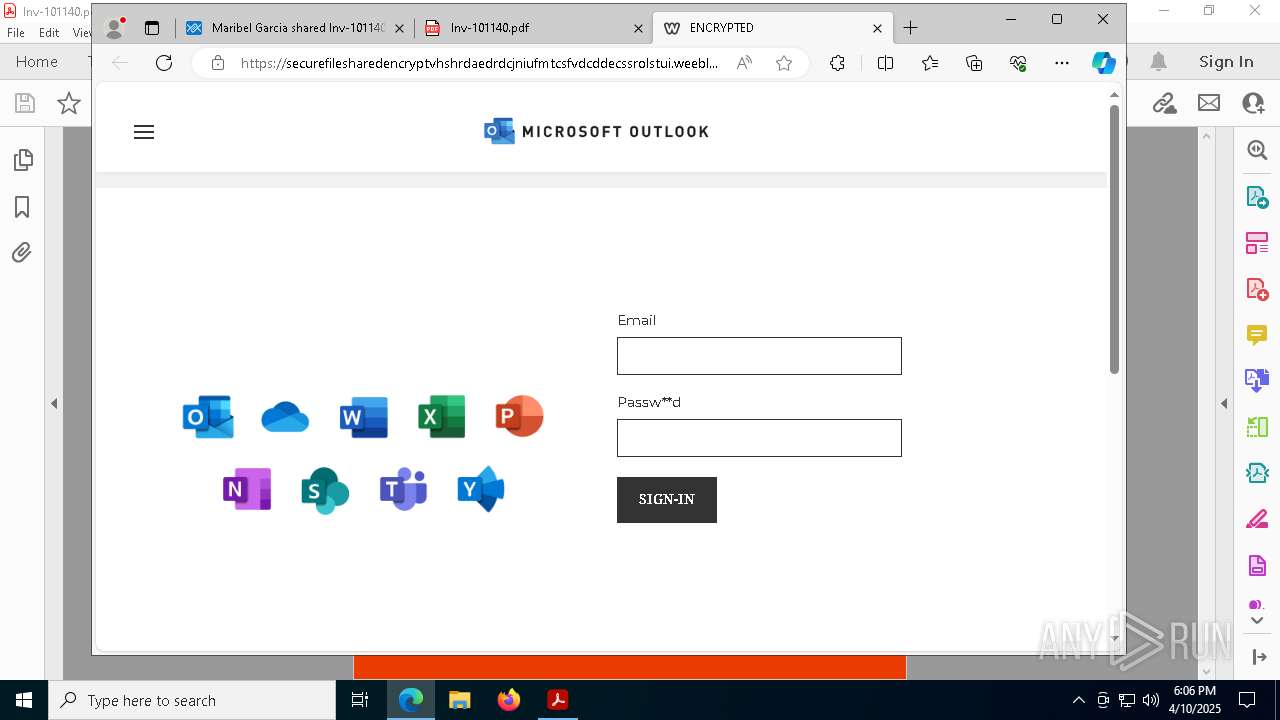Open Acrobat notifications bell
The image size is (1280, 720).
pyautogui.click(x=1158, y=62)
